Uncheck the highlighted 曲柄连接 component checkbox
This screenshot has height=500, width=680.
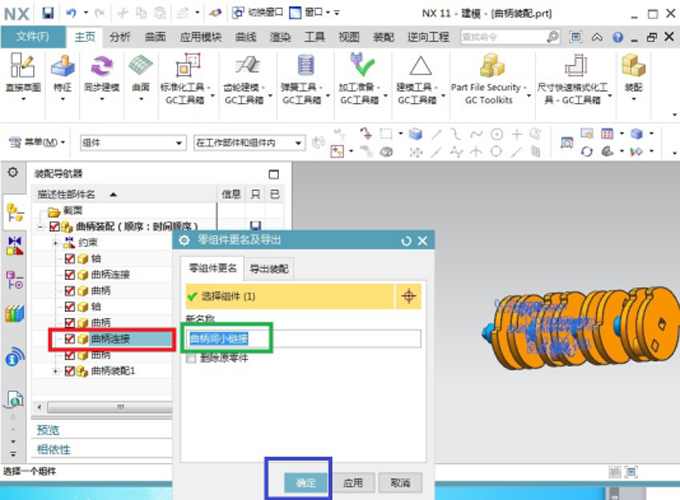70,339
